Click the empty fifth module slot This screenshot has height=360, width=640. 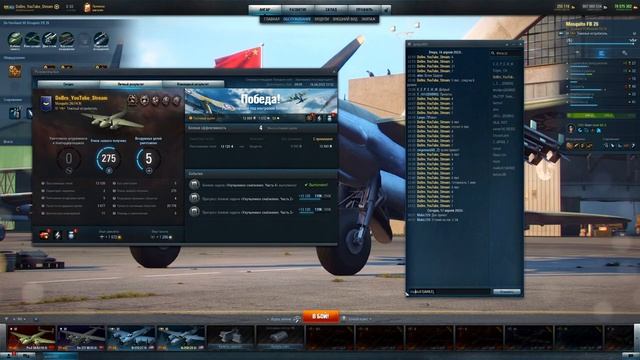click(84, 39)
